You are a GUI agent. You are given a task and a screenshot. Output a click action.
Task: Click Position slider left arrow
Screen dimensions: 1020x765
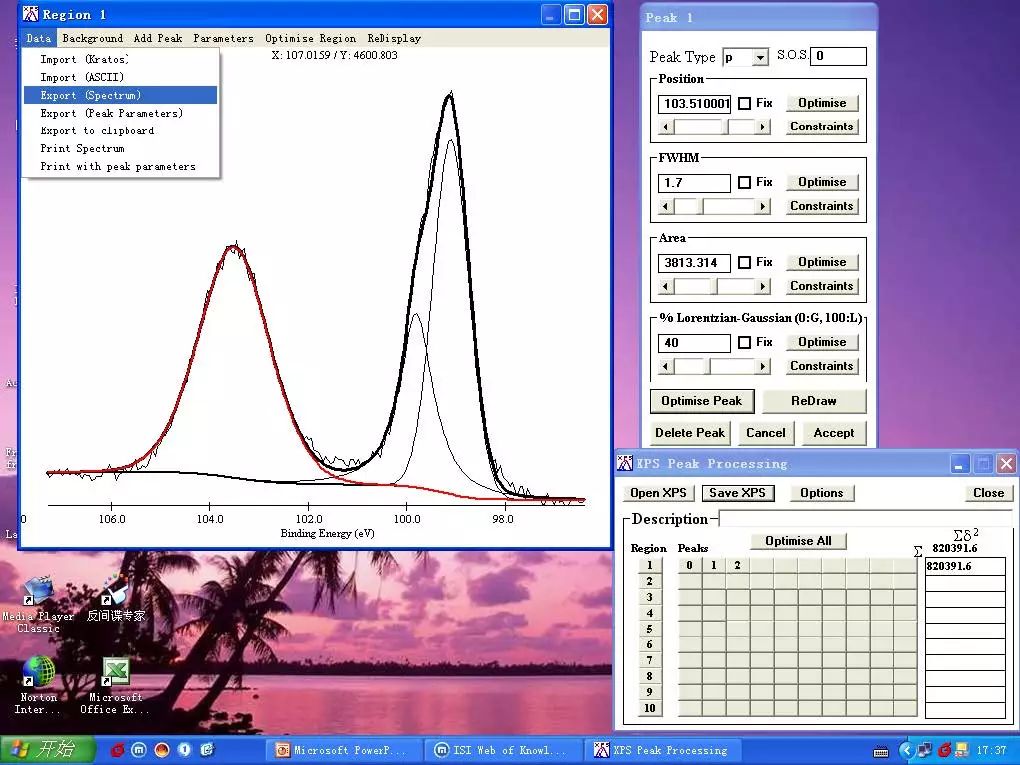tap(665, 127)
